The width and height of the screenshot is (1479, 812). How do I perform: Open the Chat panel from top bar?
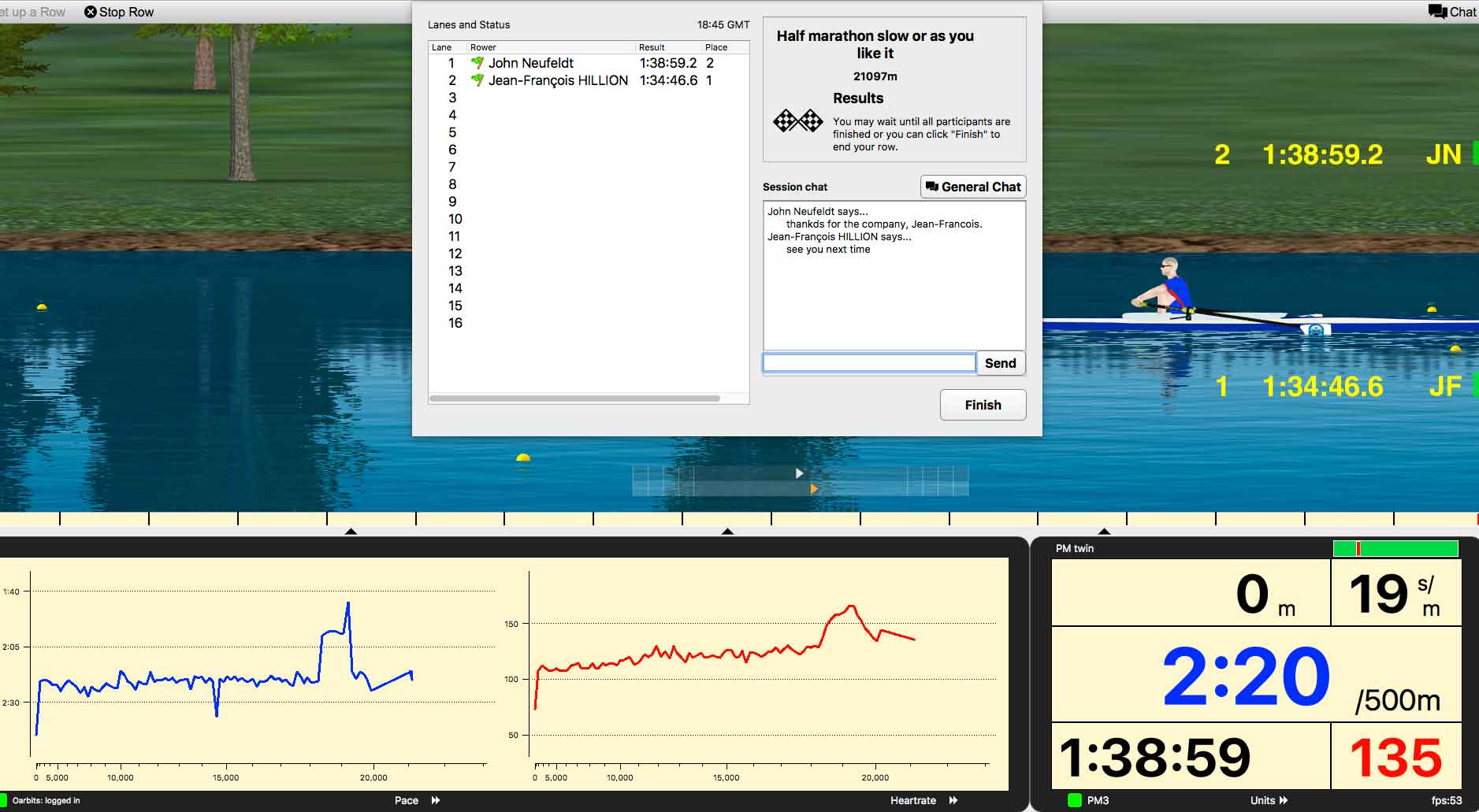click(1452, 12)
